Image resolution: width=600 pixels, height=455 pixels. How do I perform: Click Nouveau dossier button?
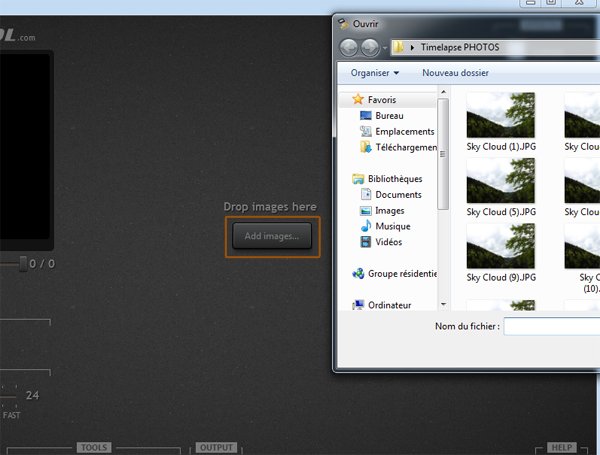455,73
